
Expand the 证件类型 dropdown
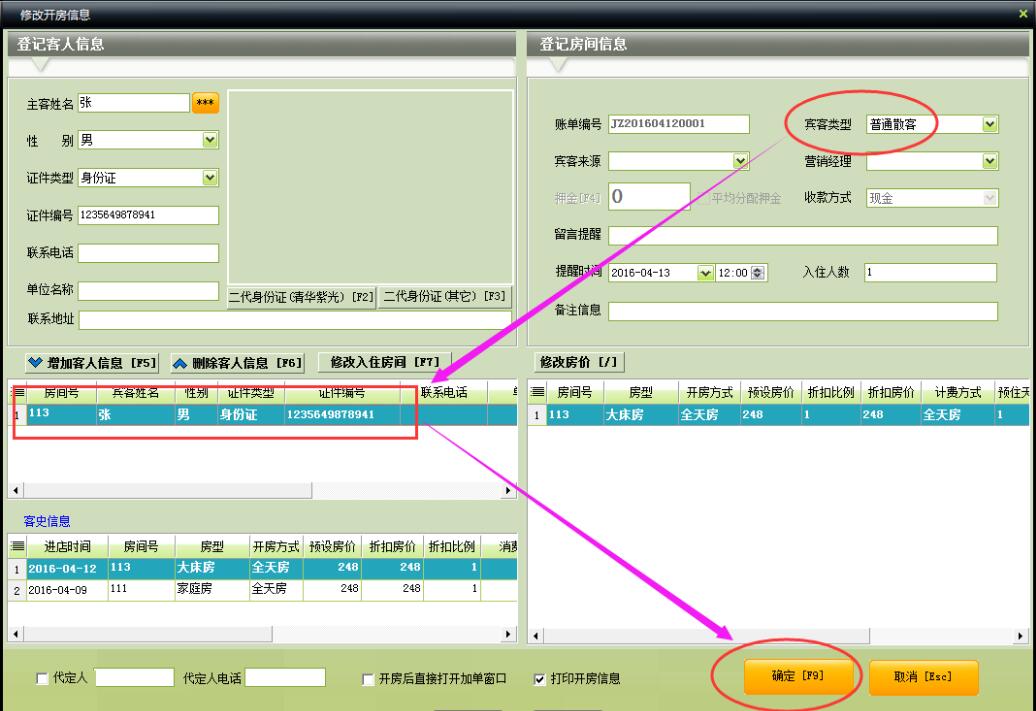pyautogui.click(x=210, y=178)
